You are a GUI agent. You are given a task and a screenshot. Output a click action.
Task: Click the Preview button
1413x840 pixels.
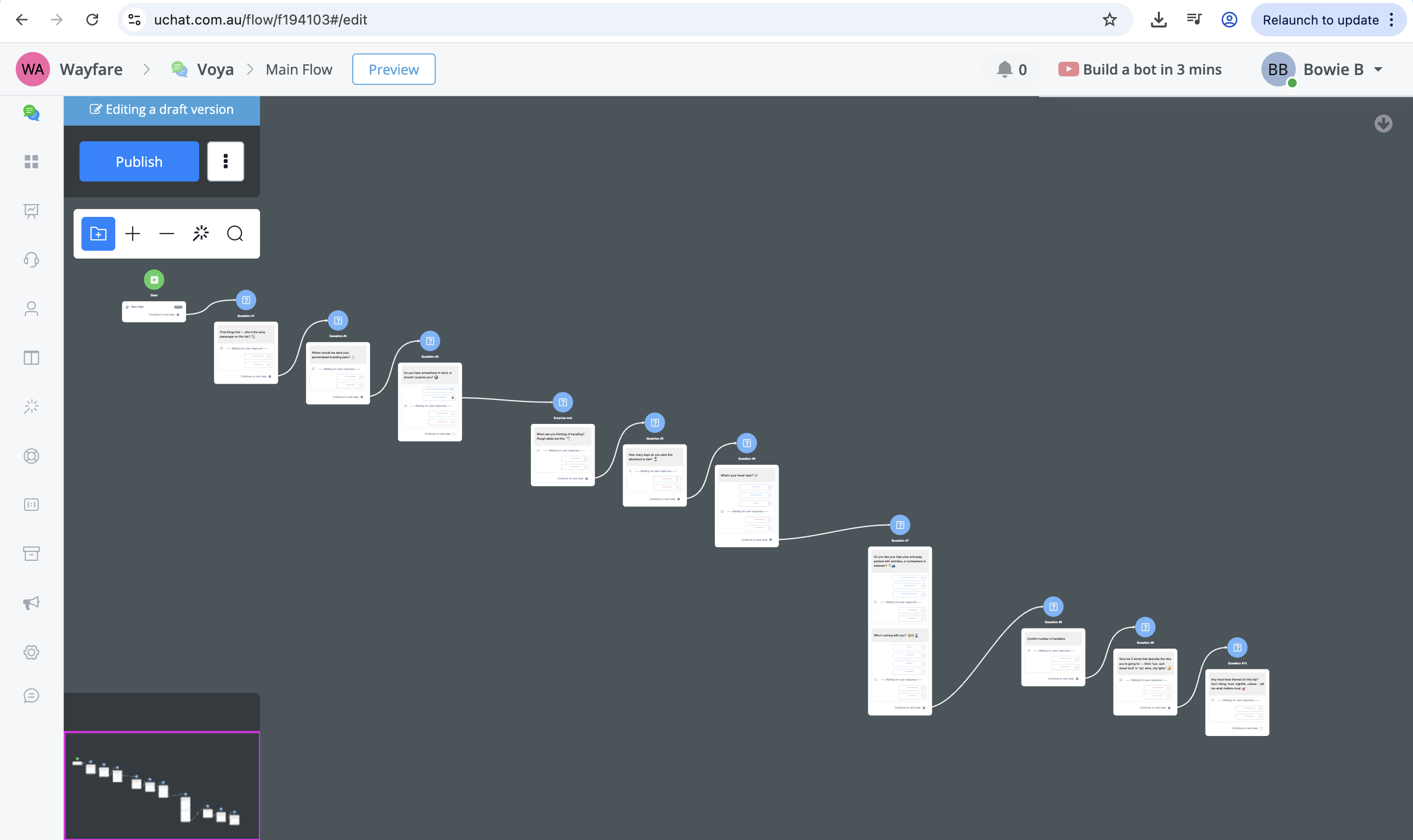tap(393, 69)
